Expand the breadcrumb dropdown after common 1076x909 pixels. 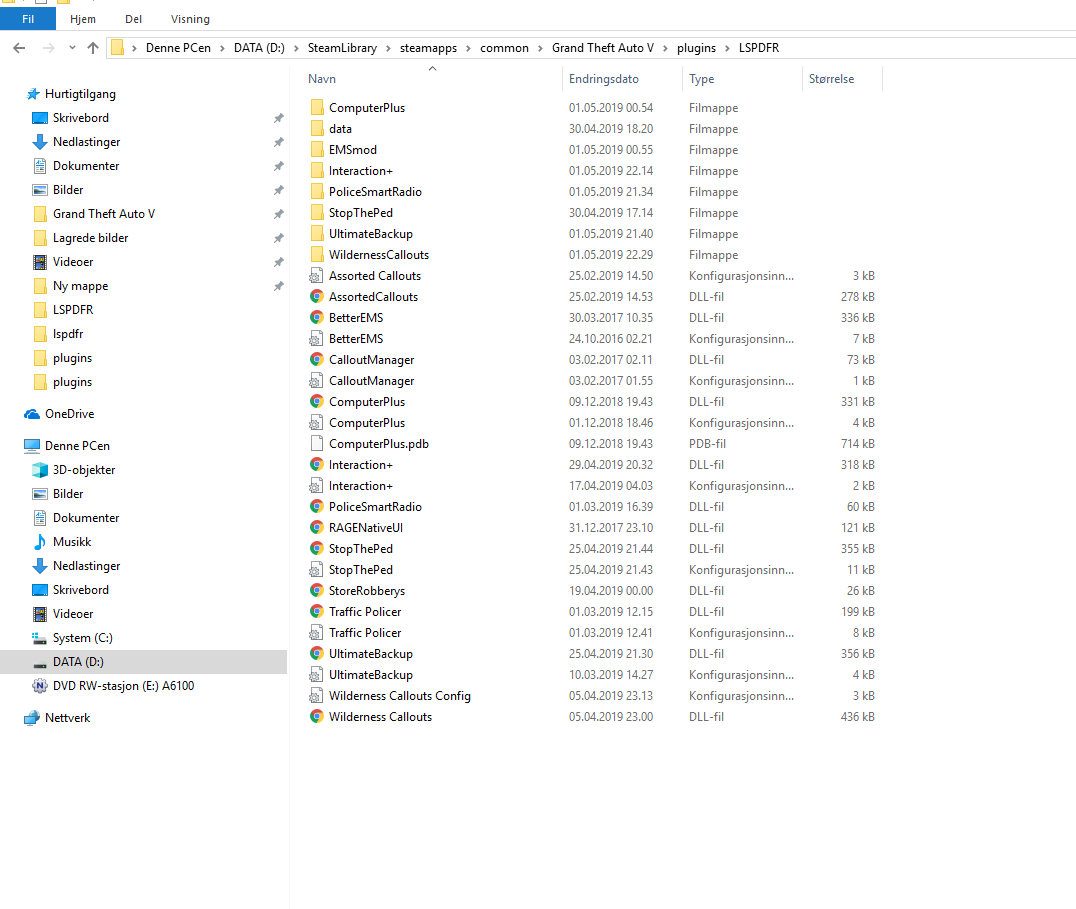[x=538, y=47]
